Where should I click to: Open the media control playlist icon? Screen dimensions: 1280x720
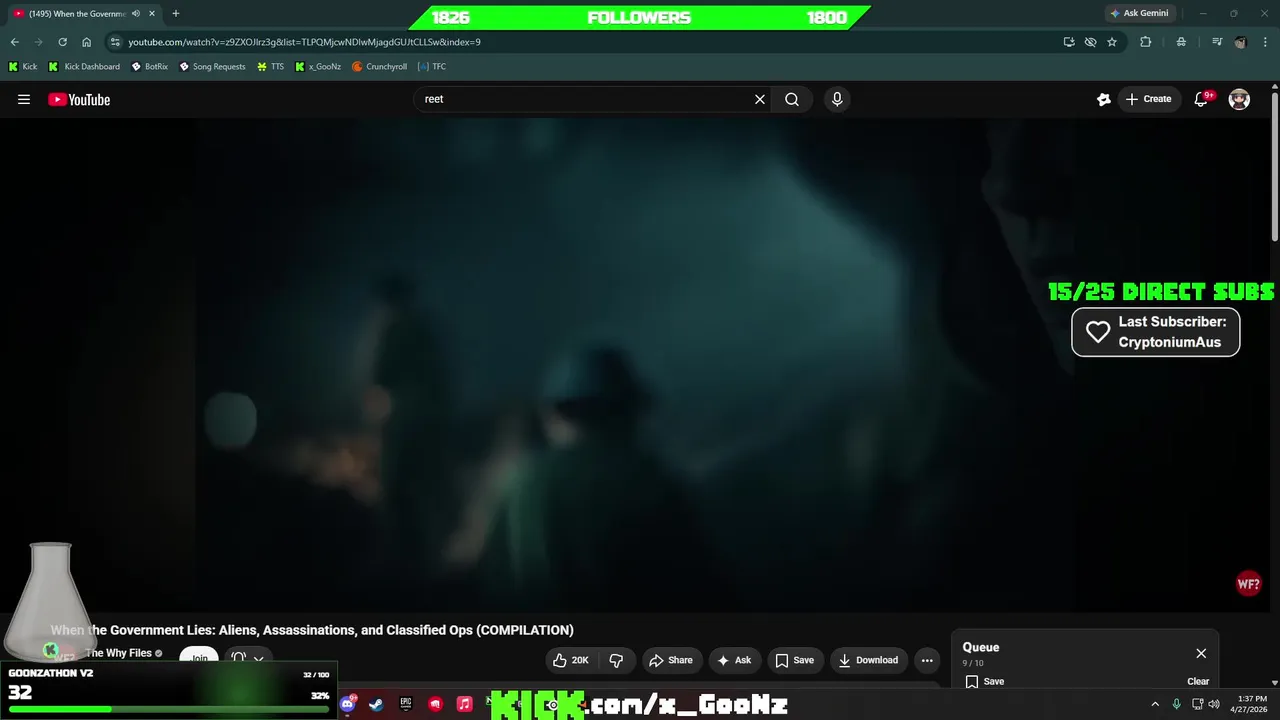pyautogui.click(x=1217, y=42)
